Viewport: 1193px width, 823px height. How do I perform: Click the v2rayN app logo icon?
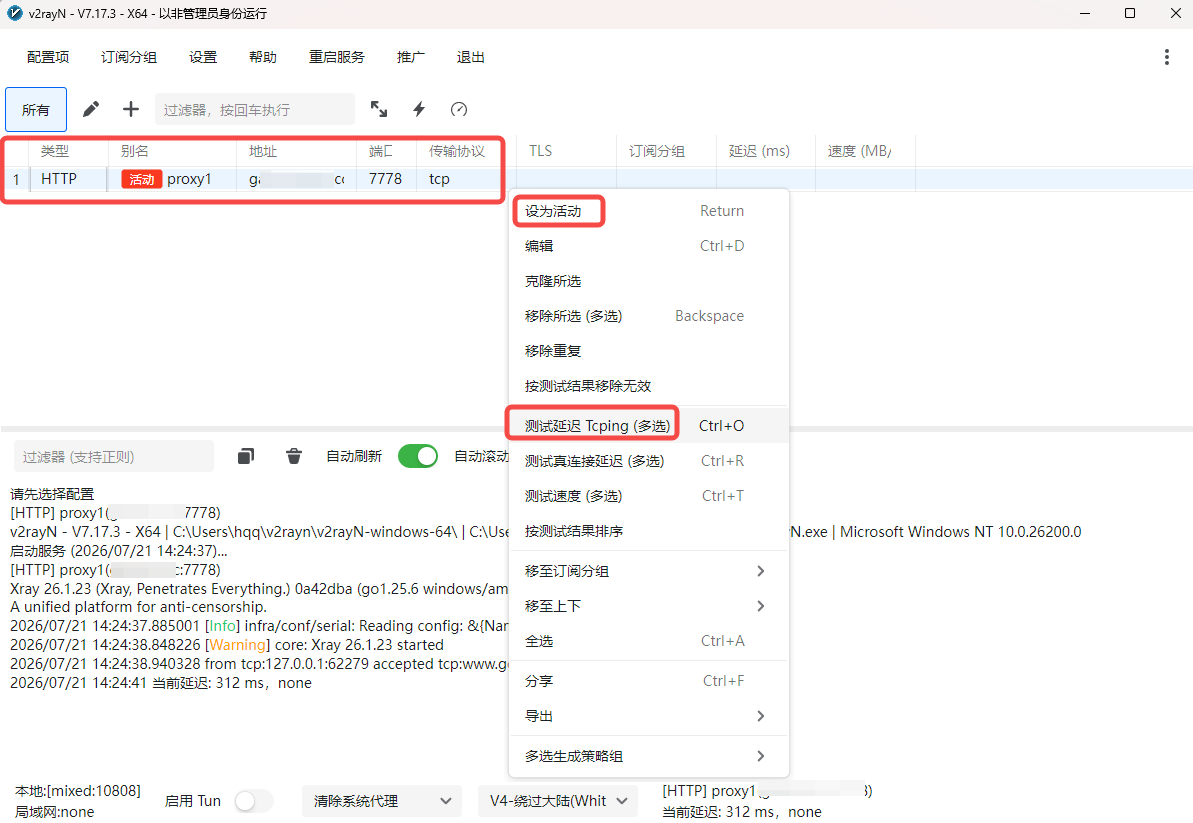pyautogui.click(x=14, y=13)
